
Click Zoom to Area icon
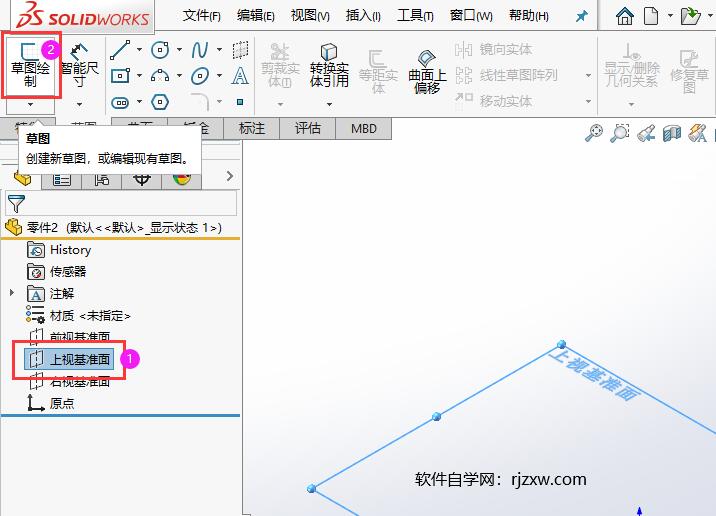point(620,133)
